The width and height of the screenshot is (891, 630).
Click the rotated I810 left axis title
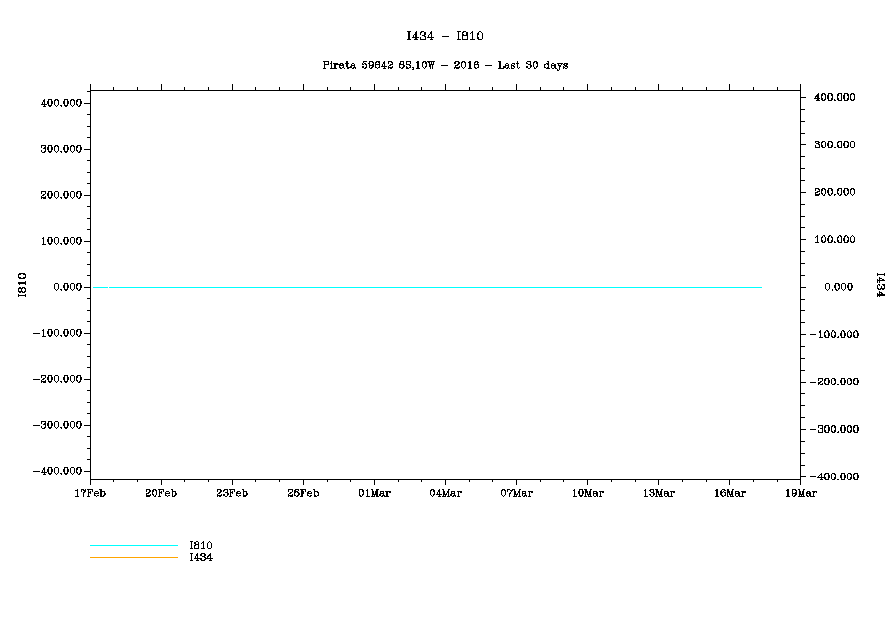point(22,285)
